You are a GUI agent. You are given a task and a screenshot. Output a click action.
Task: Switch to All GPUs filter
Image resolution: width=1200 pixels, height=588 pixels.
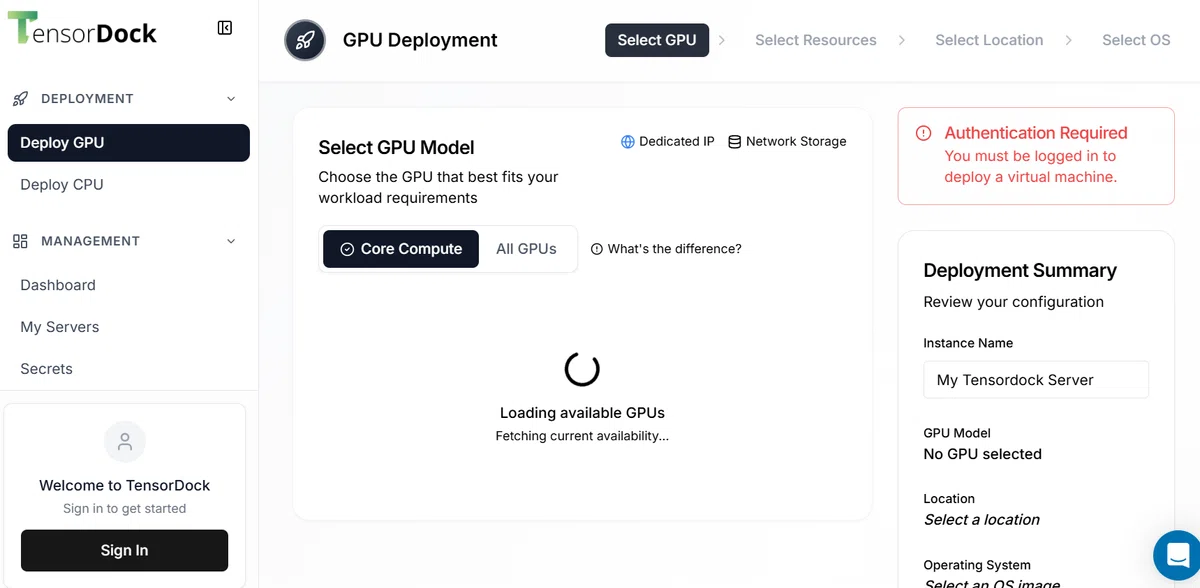tap(526, 249)
